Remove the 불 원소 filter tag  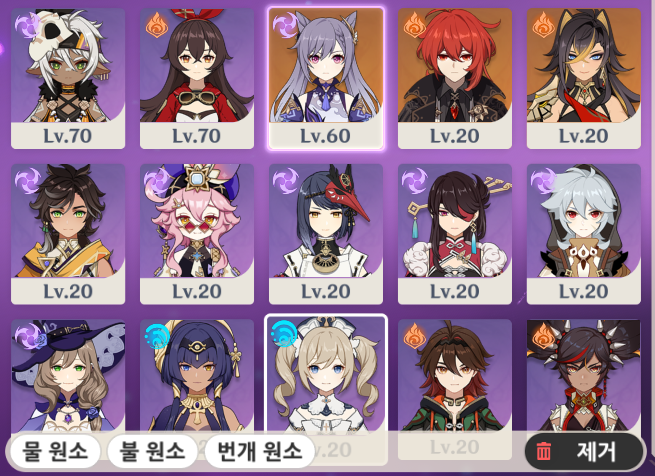pyautogui.click(x=152, y=451)
